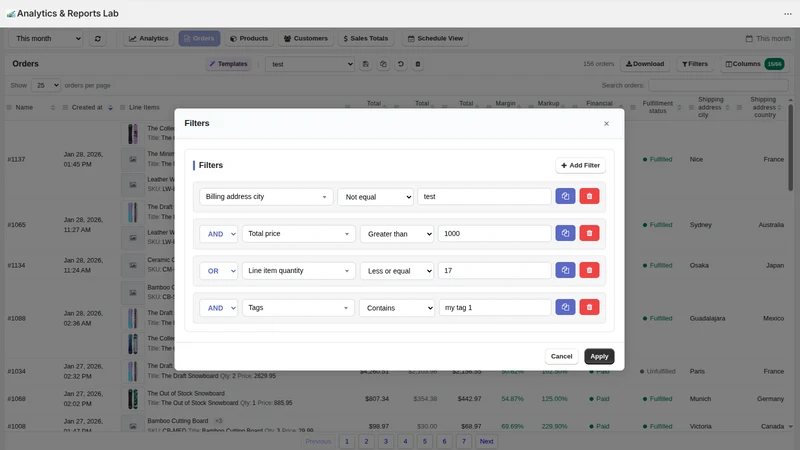Edit the value field containing 1000
800x450 pixels.
click(x=494, y=234)
